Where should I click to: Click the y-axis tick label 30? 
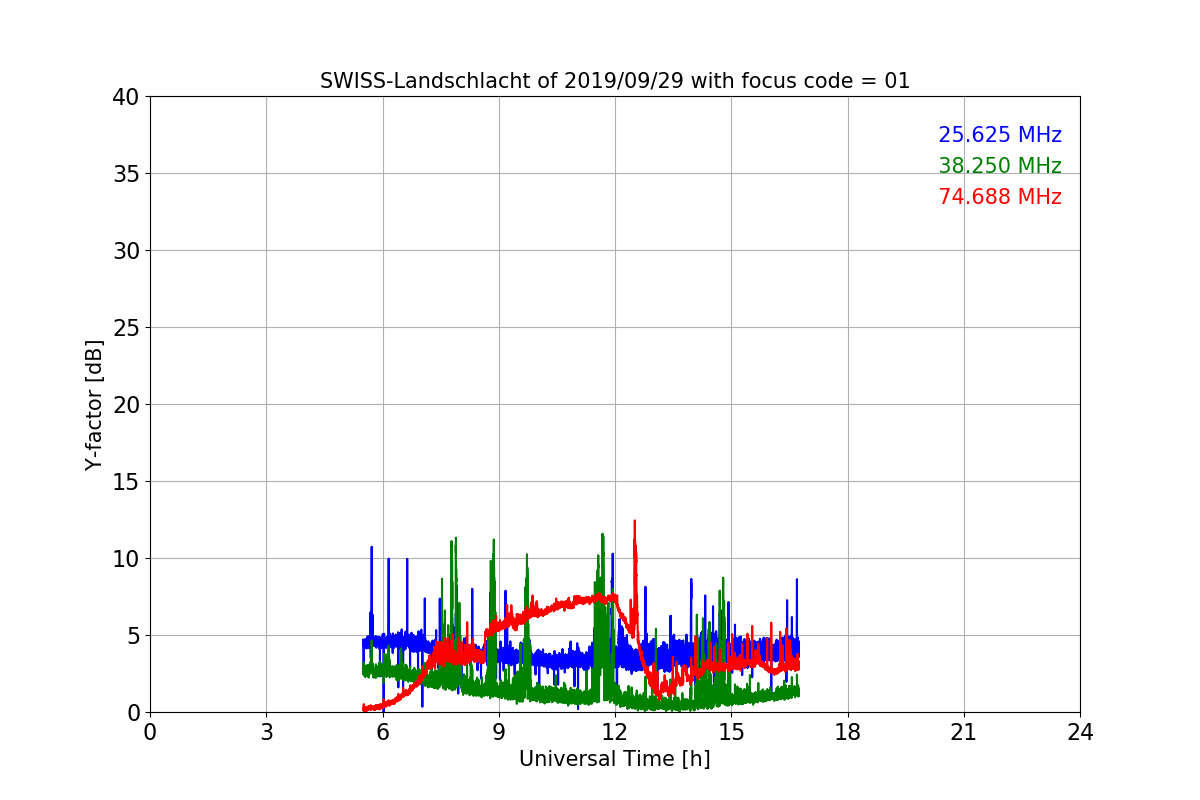coord(126,251)
